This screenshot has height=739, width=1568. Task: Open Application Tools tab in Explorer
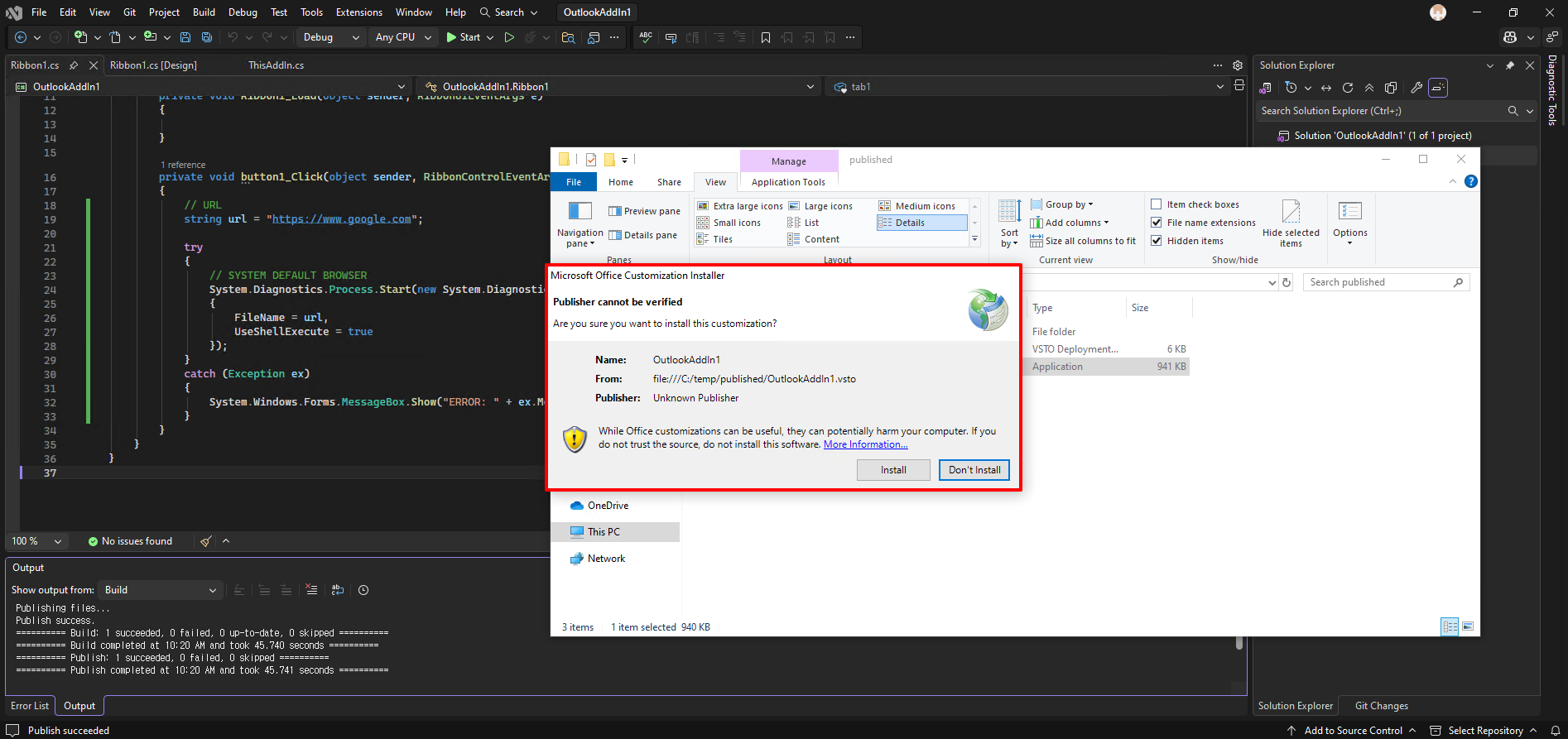click(x=788, y=182)
